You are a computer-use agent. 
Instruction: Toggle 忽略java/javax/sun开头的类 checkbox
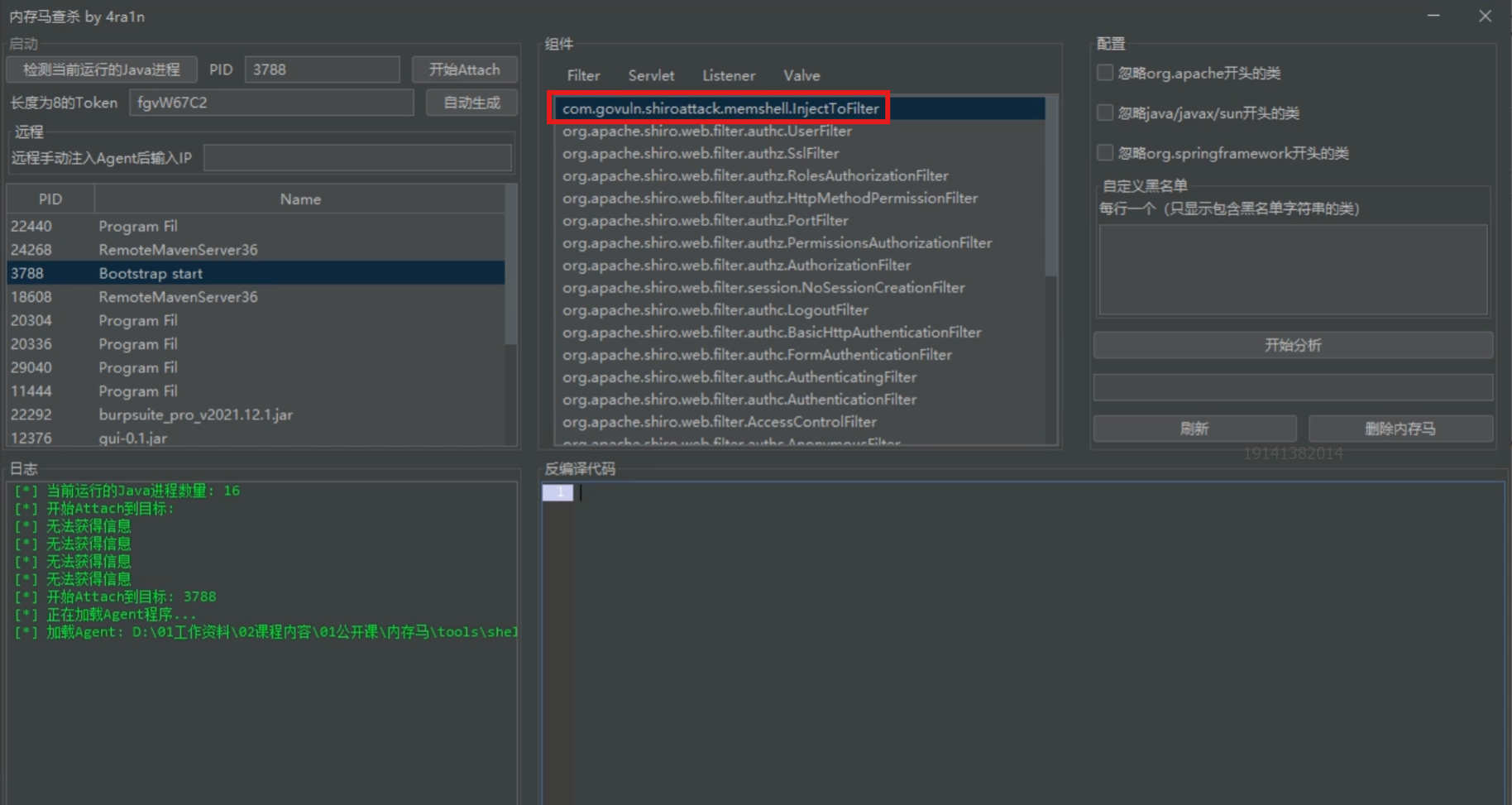pos(1105,113)
